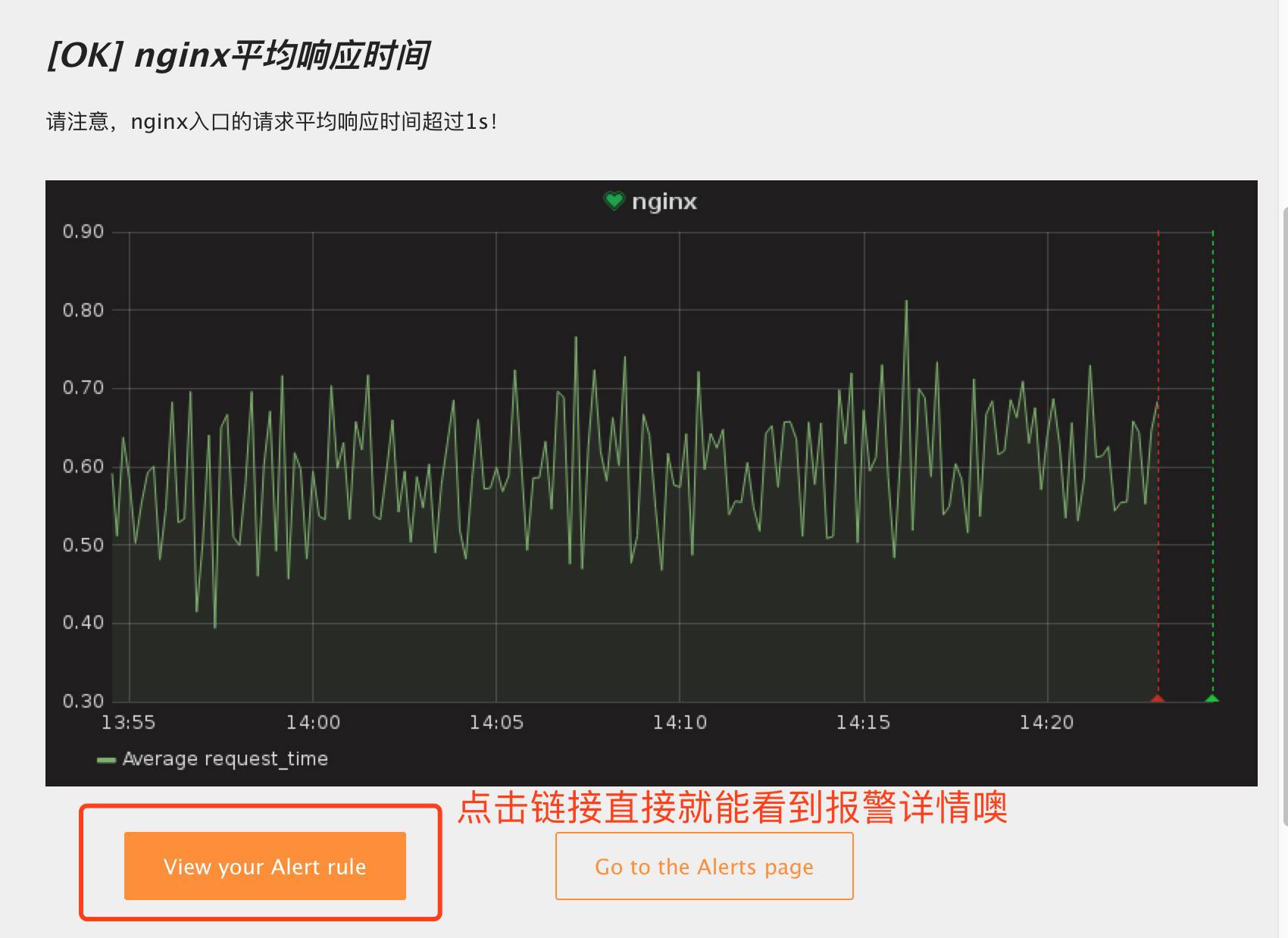
Task: Click the [OK] nginx平均响应时间 heading
Action: click(x=239, y=55)
